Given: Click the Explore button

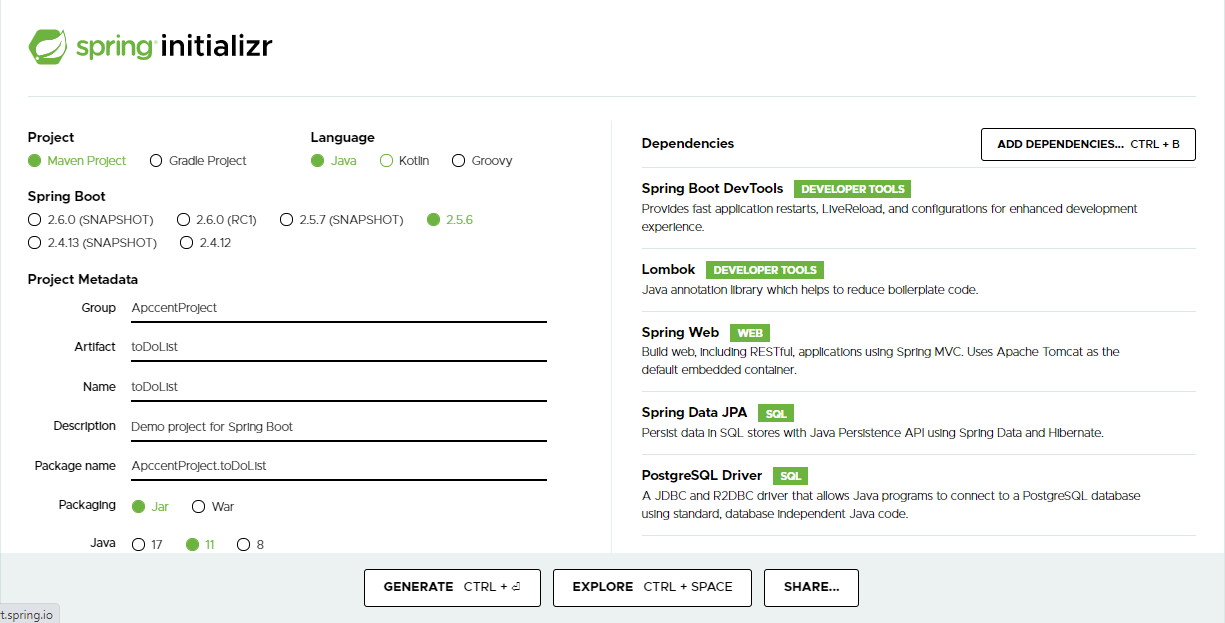Looking at the screenshot, I should tap(652, 587).
